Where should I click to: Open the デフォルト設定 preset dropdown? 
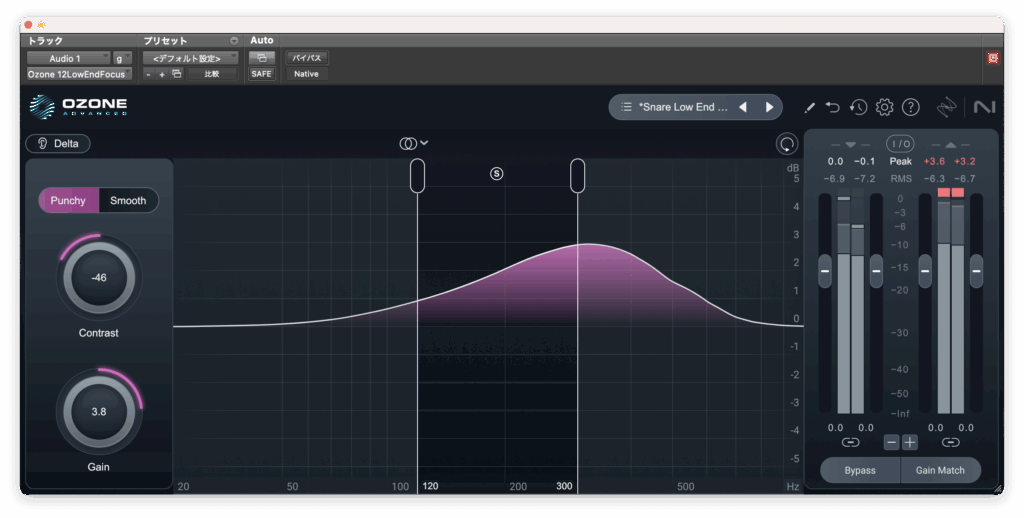point(189,58)
